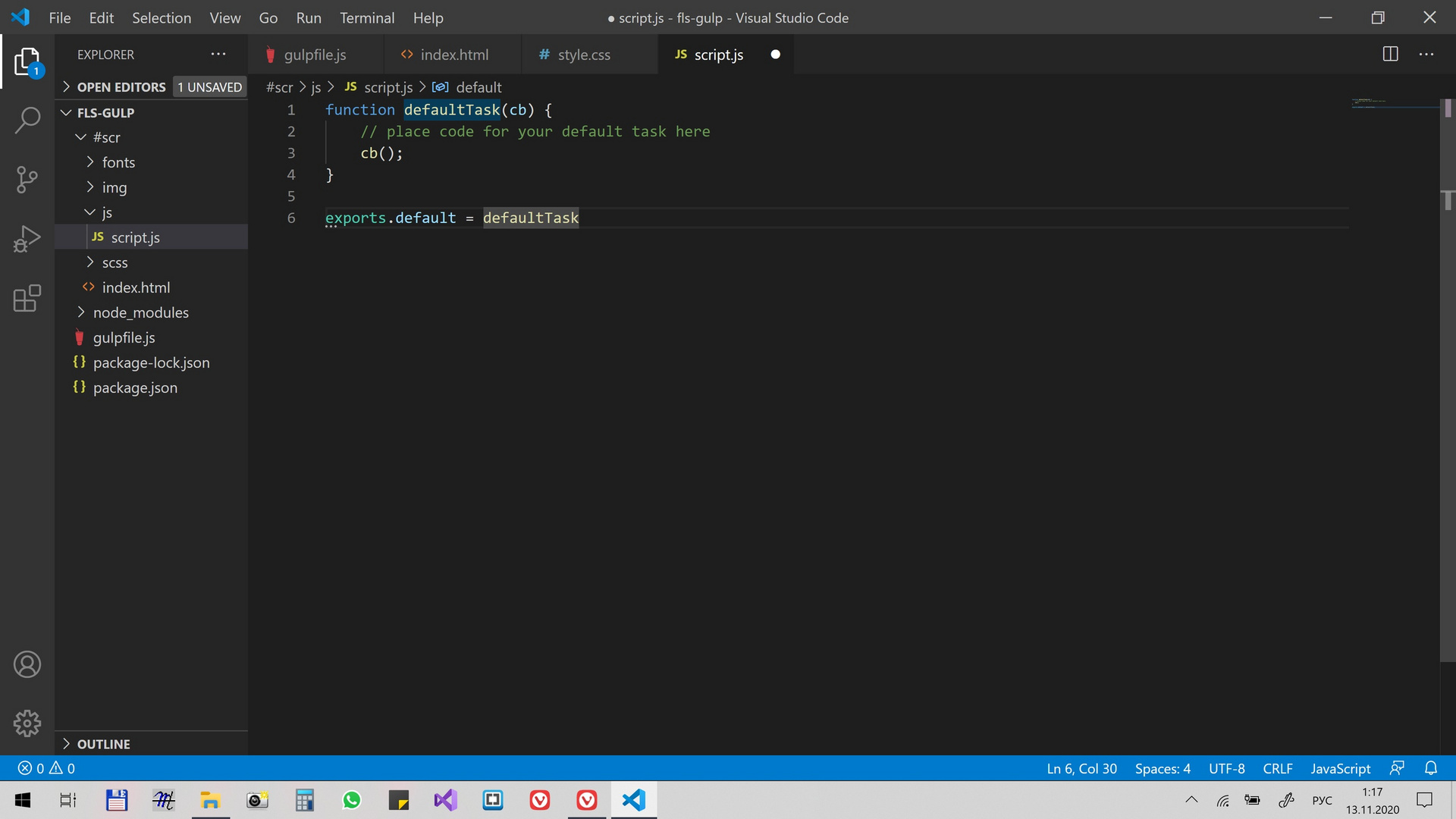Open Explorer Views and More Actions ellipsis
Screen dimensions: 1456x819
(218, 54)
